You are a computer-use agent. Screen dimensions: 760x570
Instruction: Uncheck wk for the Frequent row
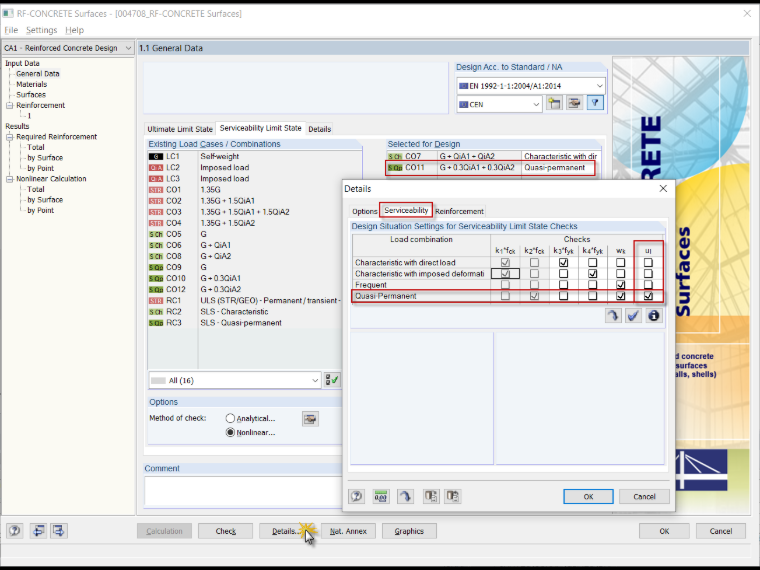pos(620,285)
